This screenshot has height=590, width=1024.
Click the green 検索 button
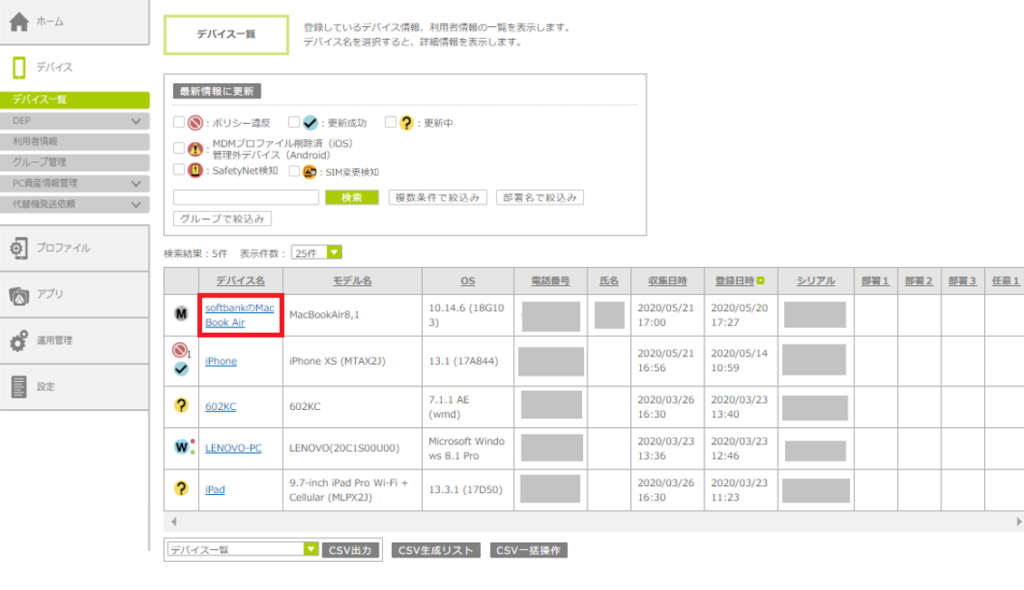[352, 197]
